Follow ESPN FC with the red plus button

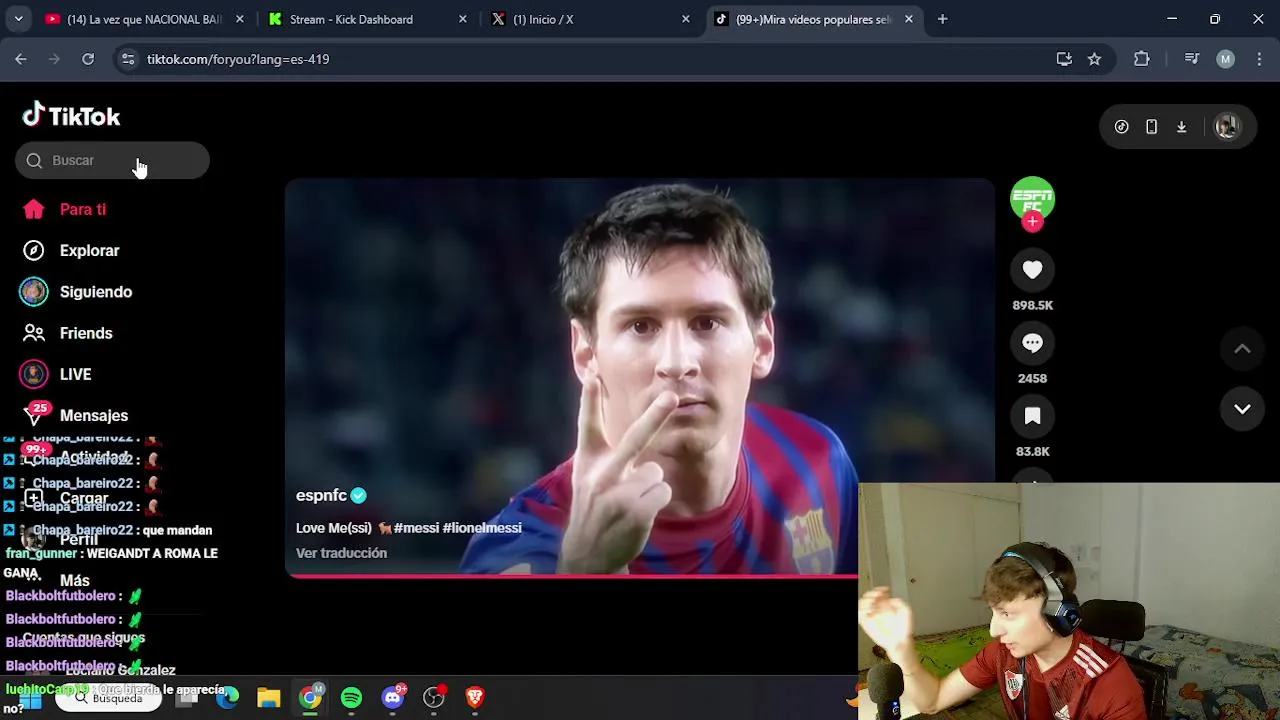click(1032, 222)
